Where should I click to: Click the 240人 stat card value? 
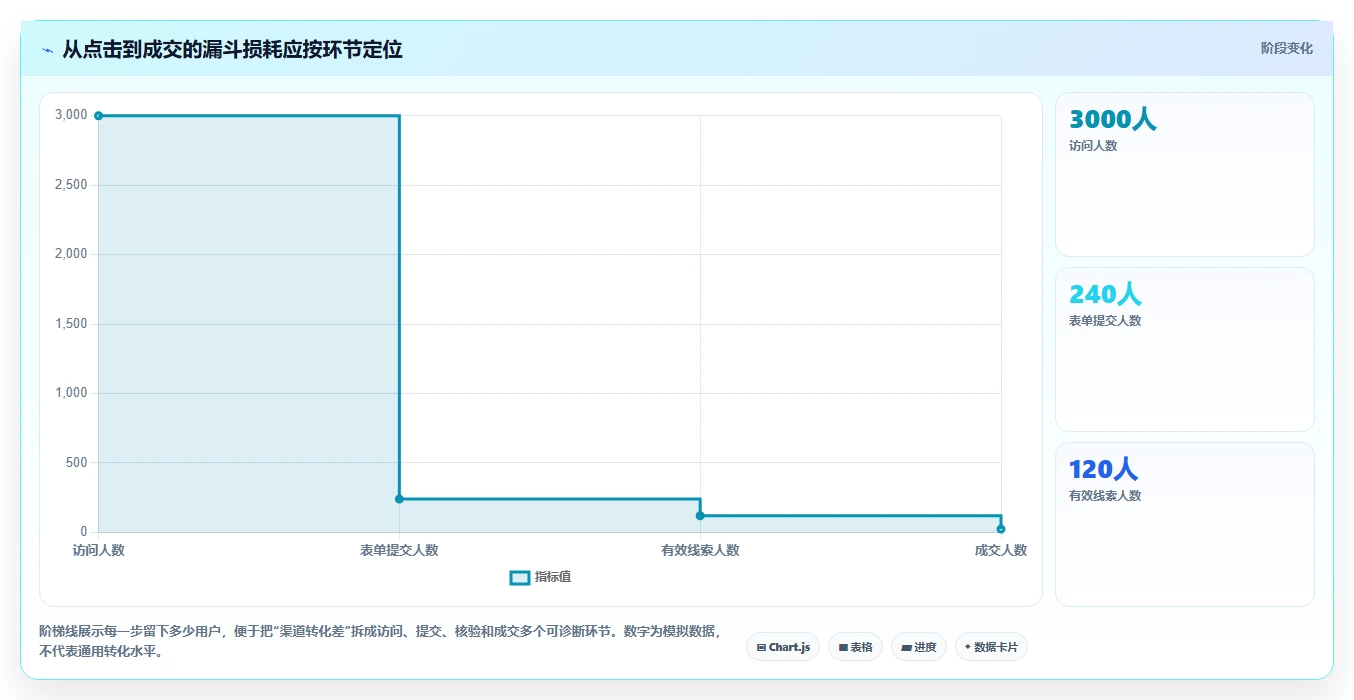pyautogui.click(x=1105, y=295)
